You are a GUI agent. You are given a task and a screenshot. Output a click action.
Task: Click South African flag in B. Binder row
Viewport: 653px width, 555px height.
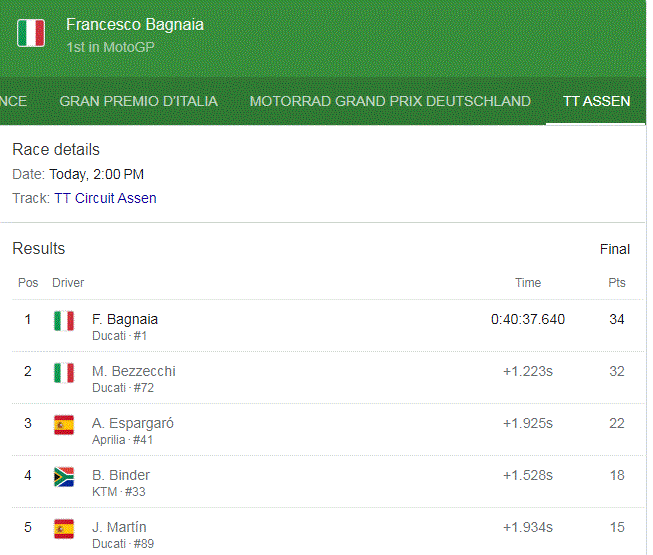tap(64, 477)
